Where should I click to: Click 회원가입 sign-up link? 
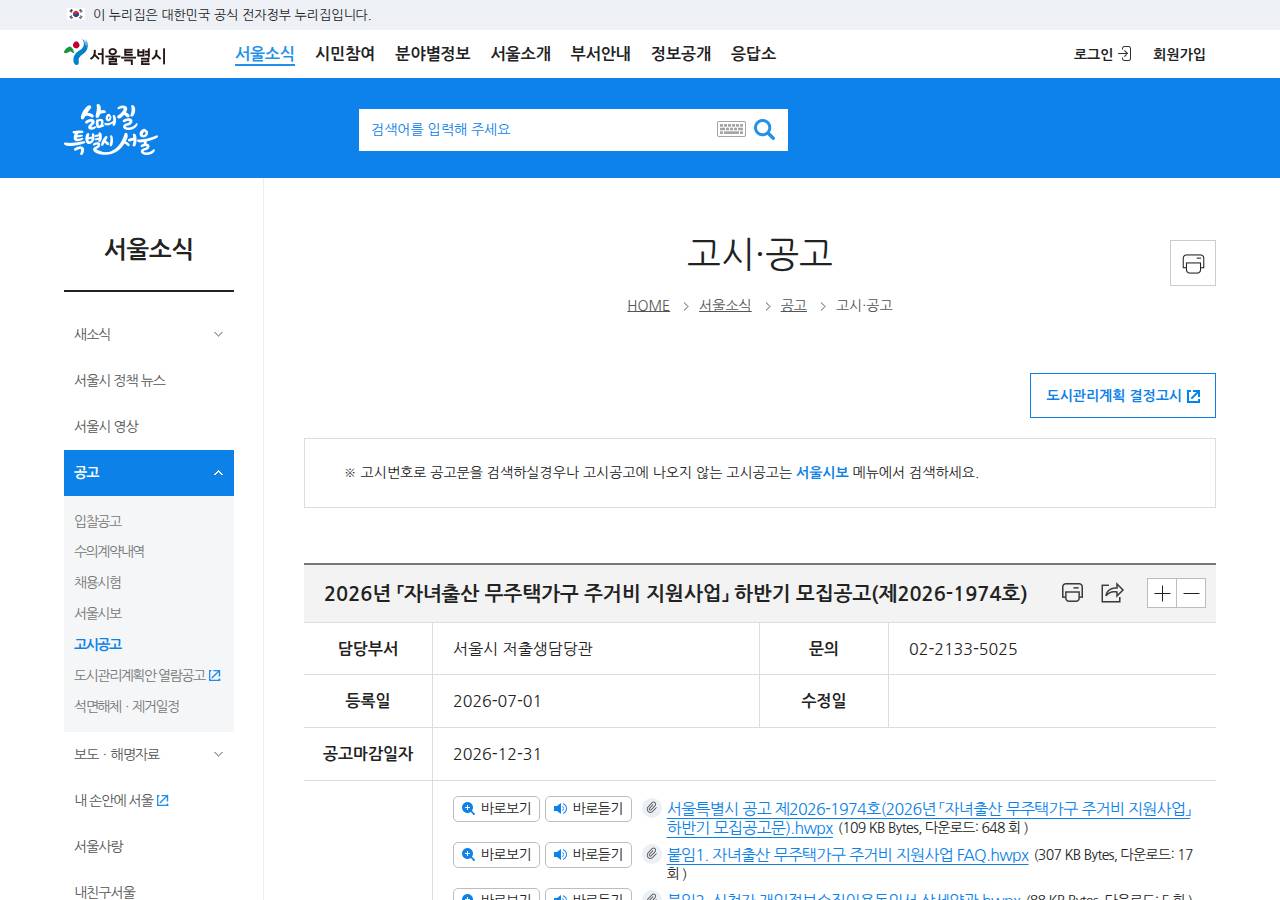coord(1179,54)
